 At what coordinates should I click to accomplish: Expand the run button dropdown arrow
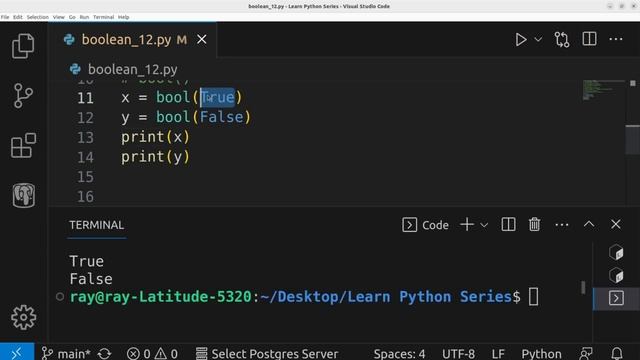tap(538, 40)
